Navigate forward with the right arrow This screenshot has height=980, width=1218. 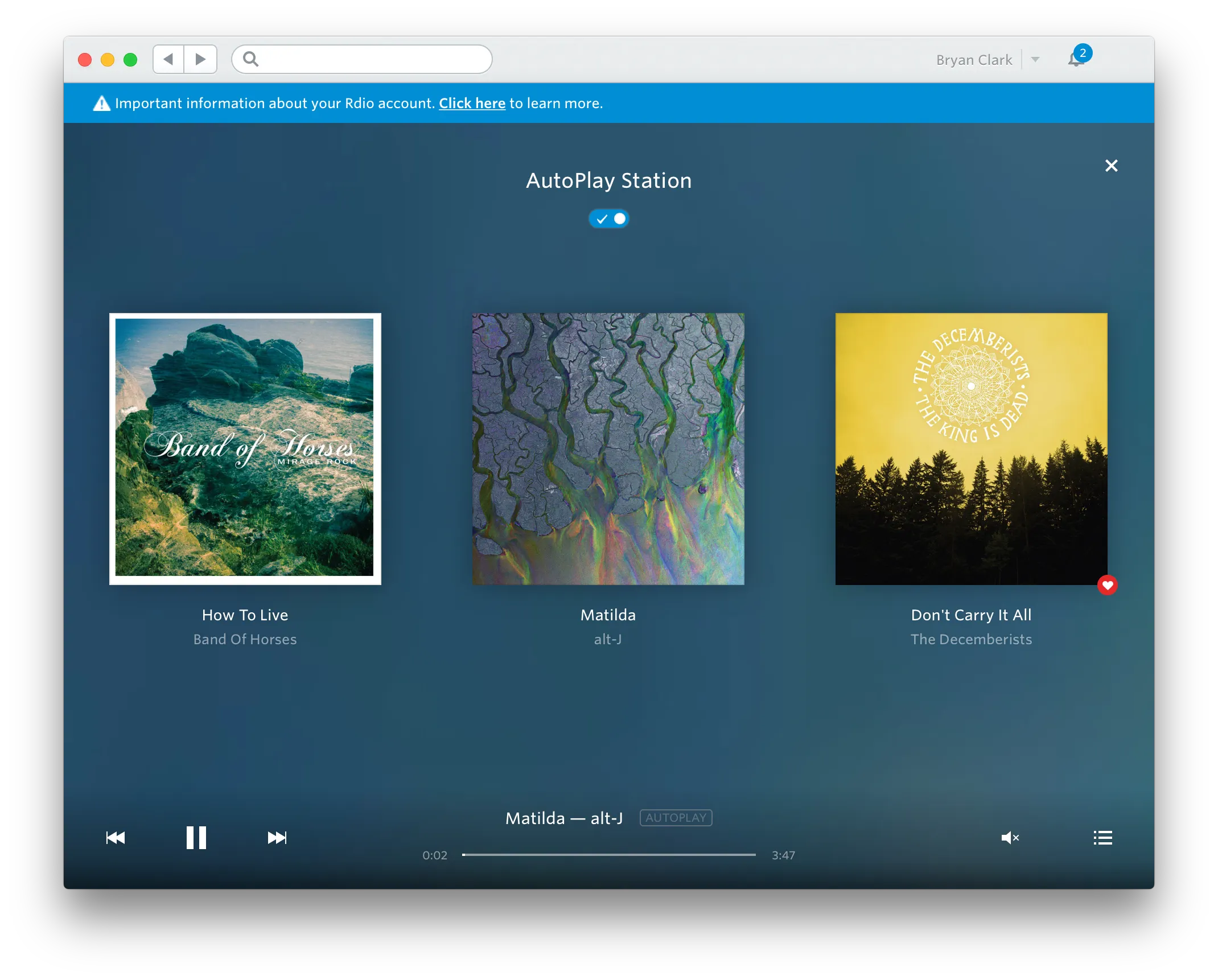(x=200, y=59)
